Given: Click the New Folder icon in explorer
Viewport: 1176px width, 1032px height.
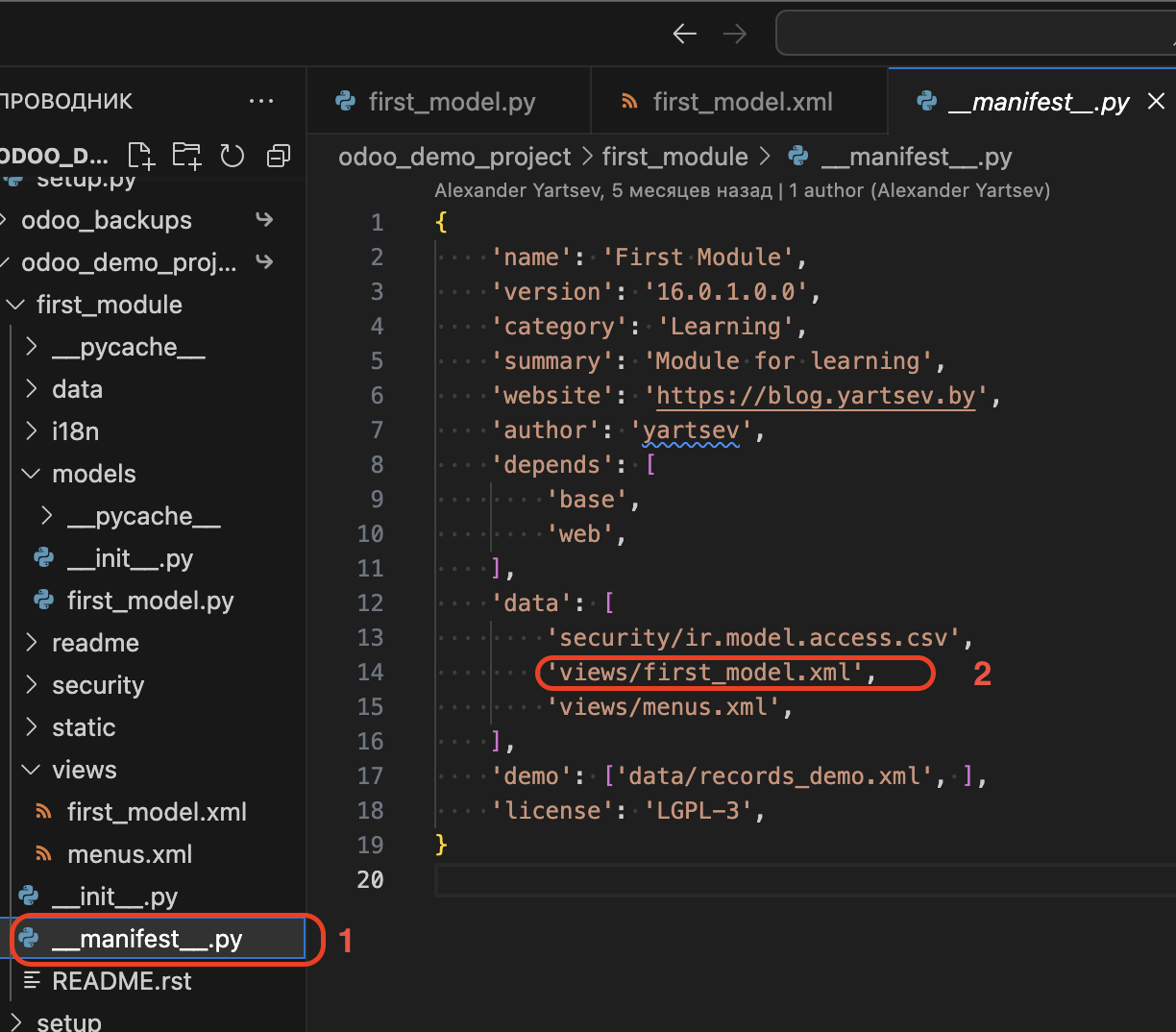Looking at the screenshot, I should pos(186,156).
